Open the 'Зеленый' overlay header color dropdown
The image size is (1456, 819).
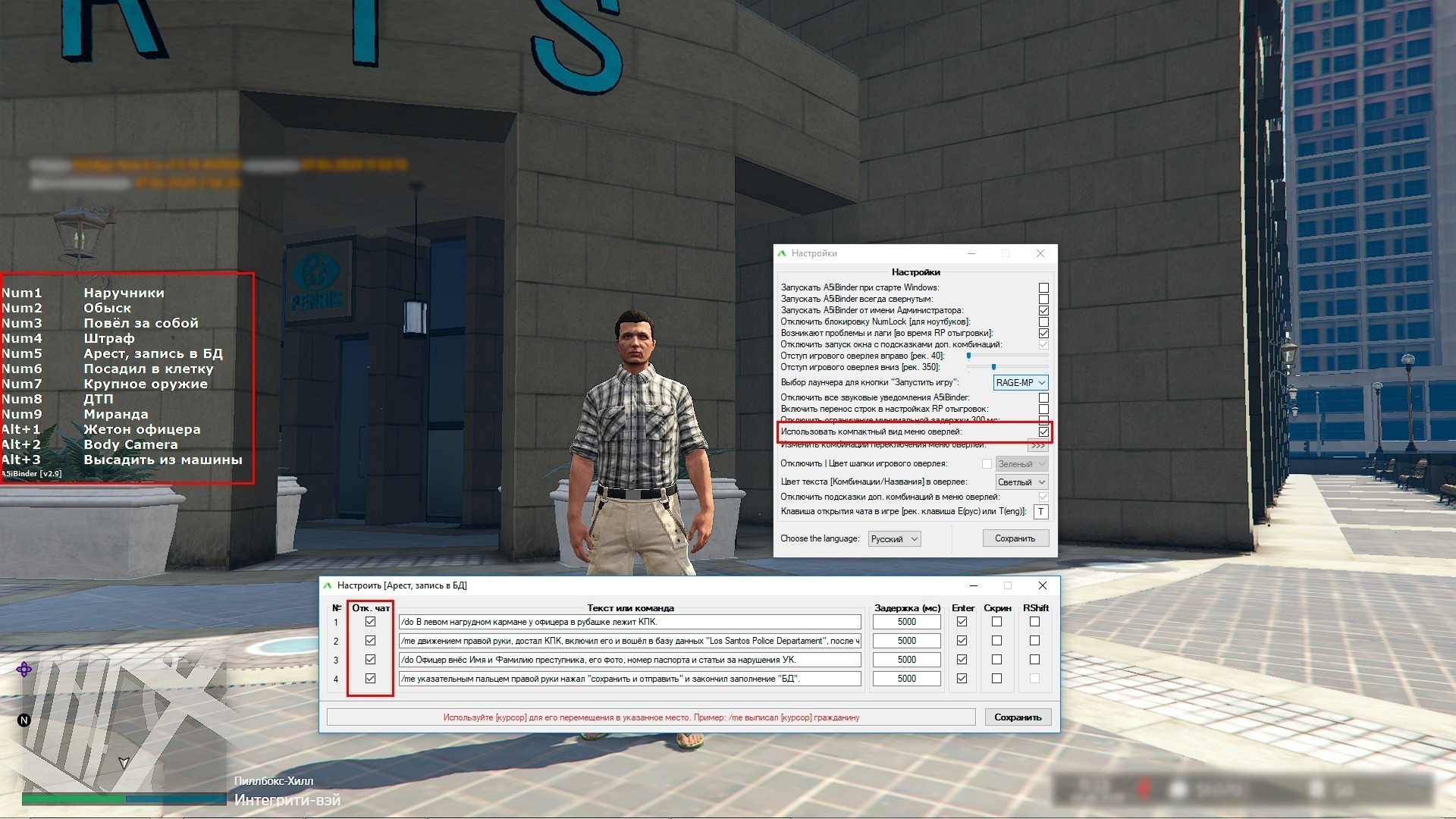[1022, 464]
